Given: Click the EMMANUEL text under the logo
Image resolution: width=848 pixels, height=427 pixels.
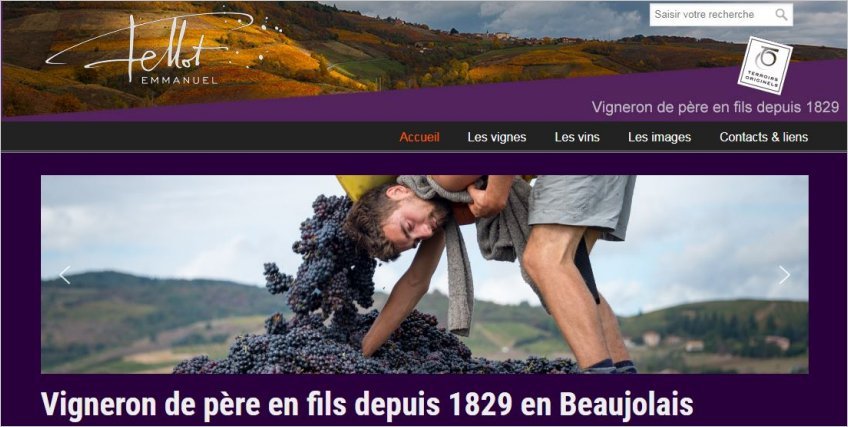Looking at the screenshot, I should (x=179, y=81).
